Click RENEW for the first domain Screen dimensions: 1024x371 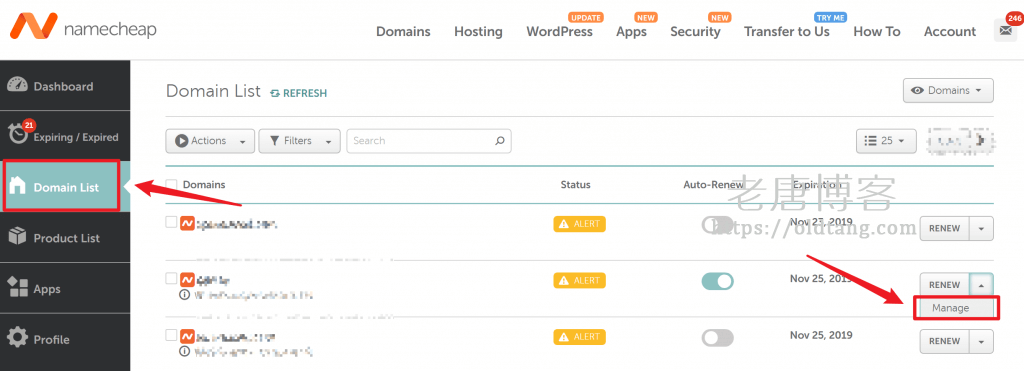[944, 229]
